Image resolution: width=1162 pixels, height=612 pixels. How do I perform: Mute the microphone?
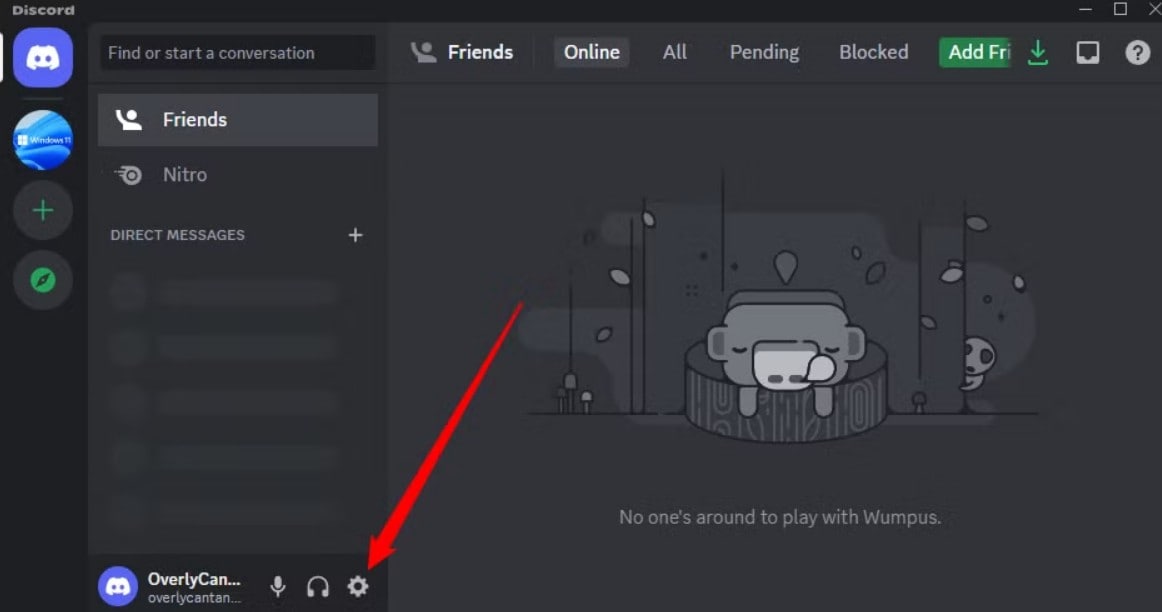click(x=278, y=587)
